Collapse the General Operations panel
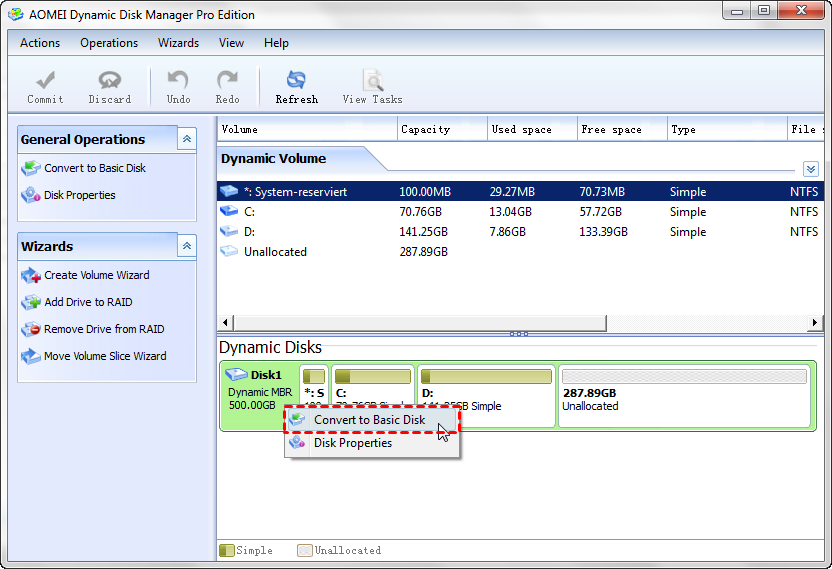Screen dimensions: 832x569 click(x=186, y=140)
